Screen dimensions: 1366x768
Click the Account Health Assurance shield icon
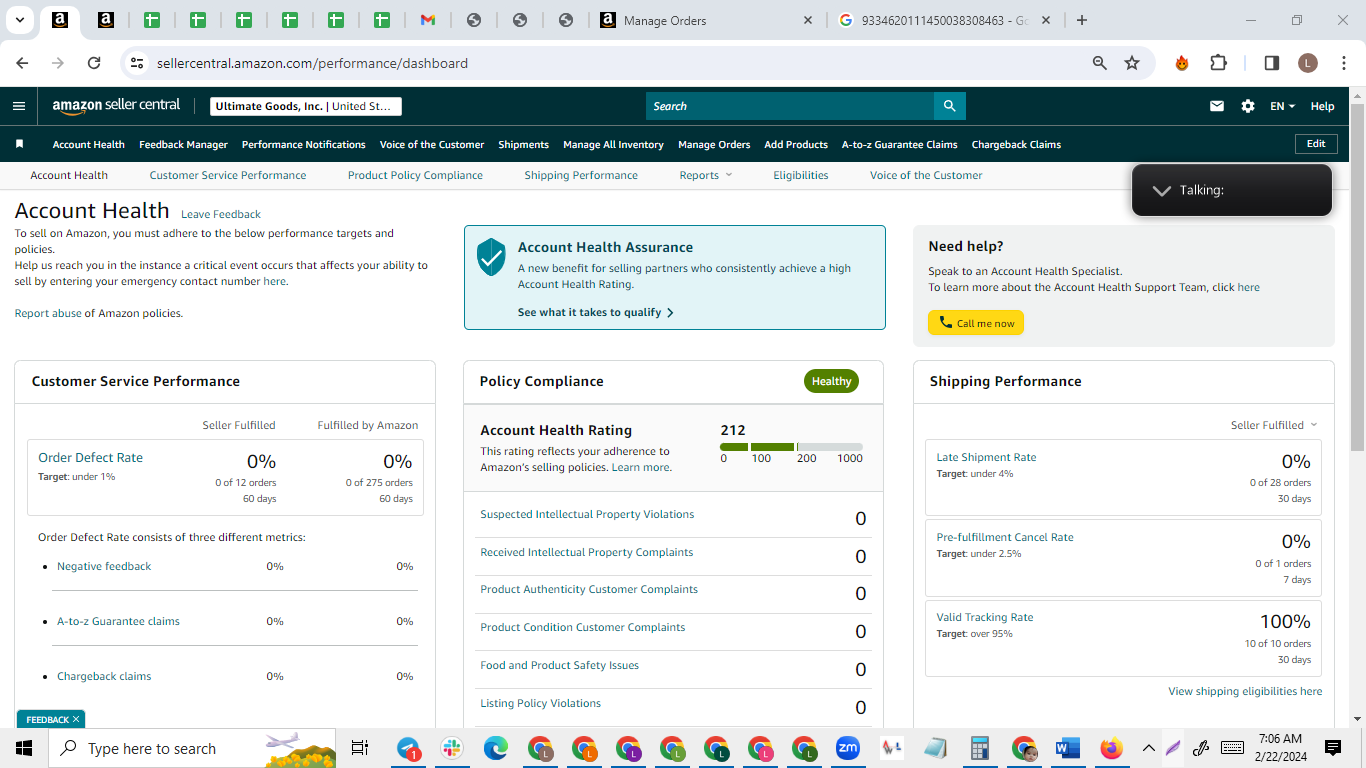[x=491, y=257]
